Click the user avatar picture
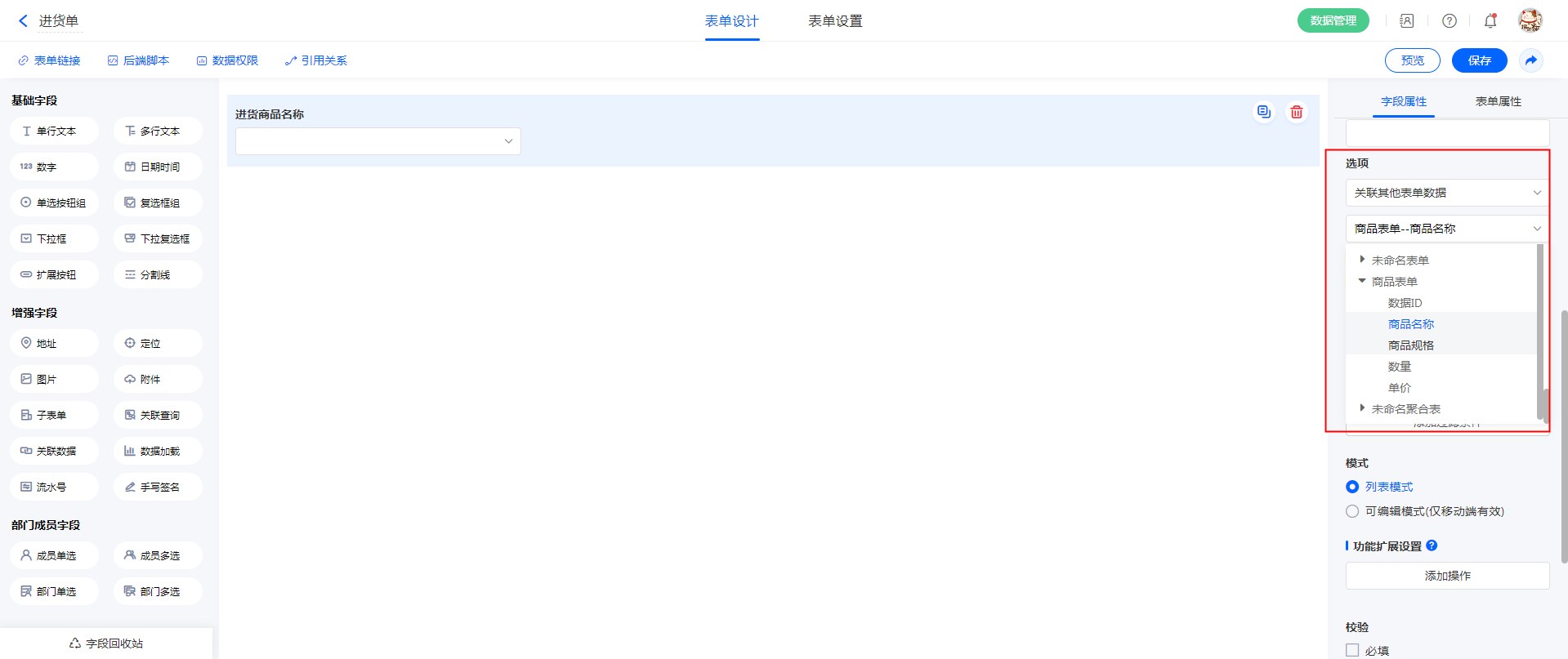 (x=1530, y=20)
